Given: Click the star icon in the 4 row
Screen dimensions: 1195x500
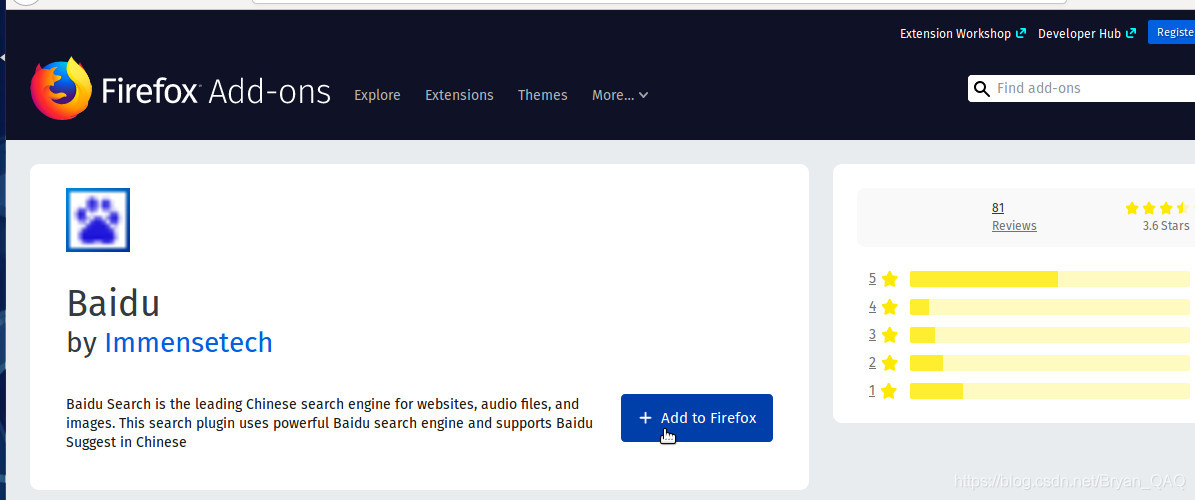Looking at the screenshot, I should click(889, 307).
